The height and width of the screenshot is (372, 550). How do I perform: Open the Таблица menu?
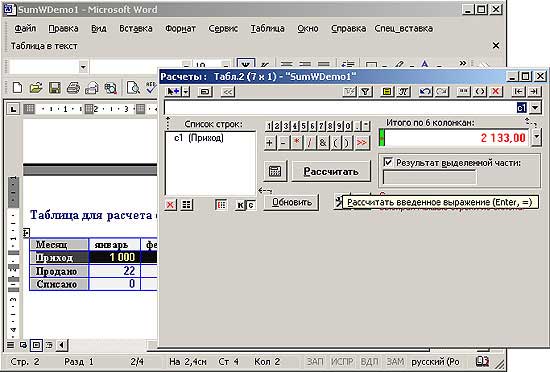267,28
